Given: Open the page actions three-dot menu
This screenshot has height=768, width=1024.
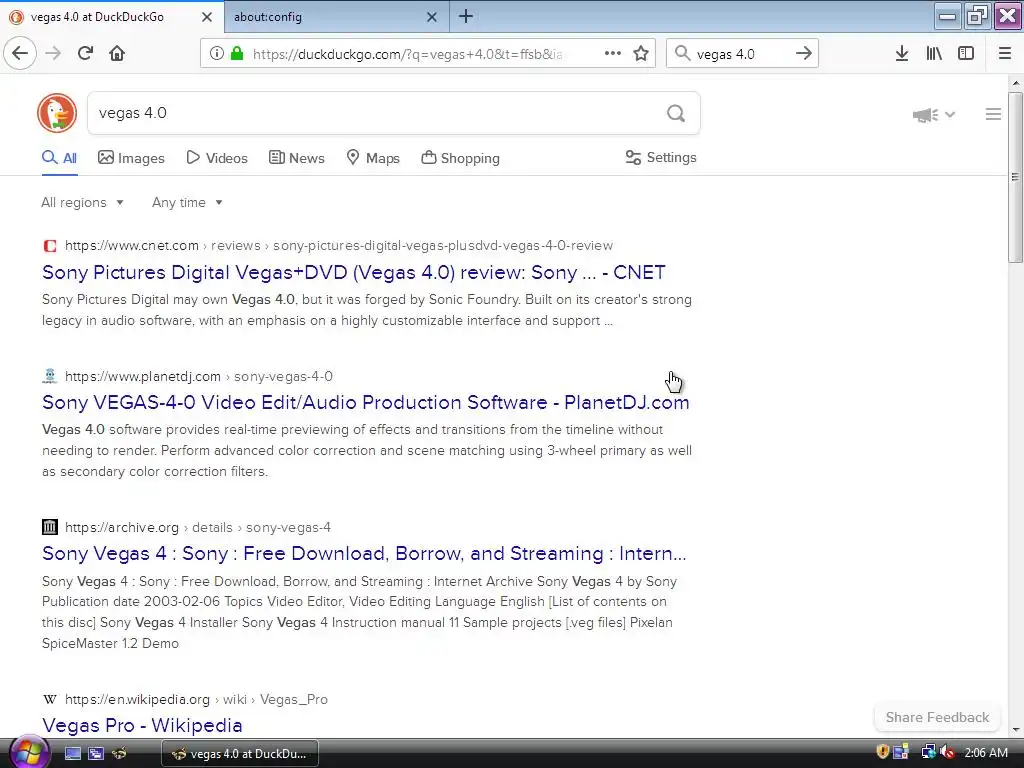Looking at the screenshot, I should pos(613,53).
